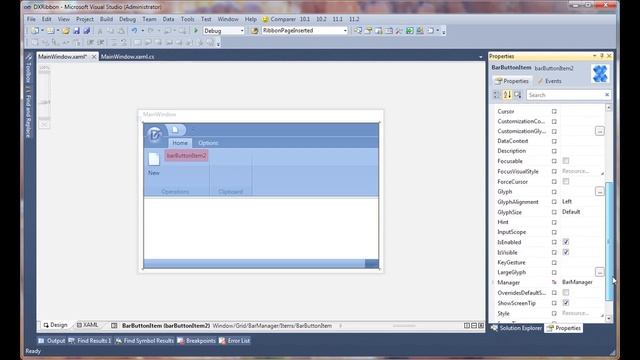Open the CustomizationGlyph ellipsis editor
The width and height of the screenshot is (640, 360).
click(599, 131)
